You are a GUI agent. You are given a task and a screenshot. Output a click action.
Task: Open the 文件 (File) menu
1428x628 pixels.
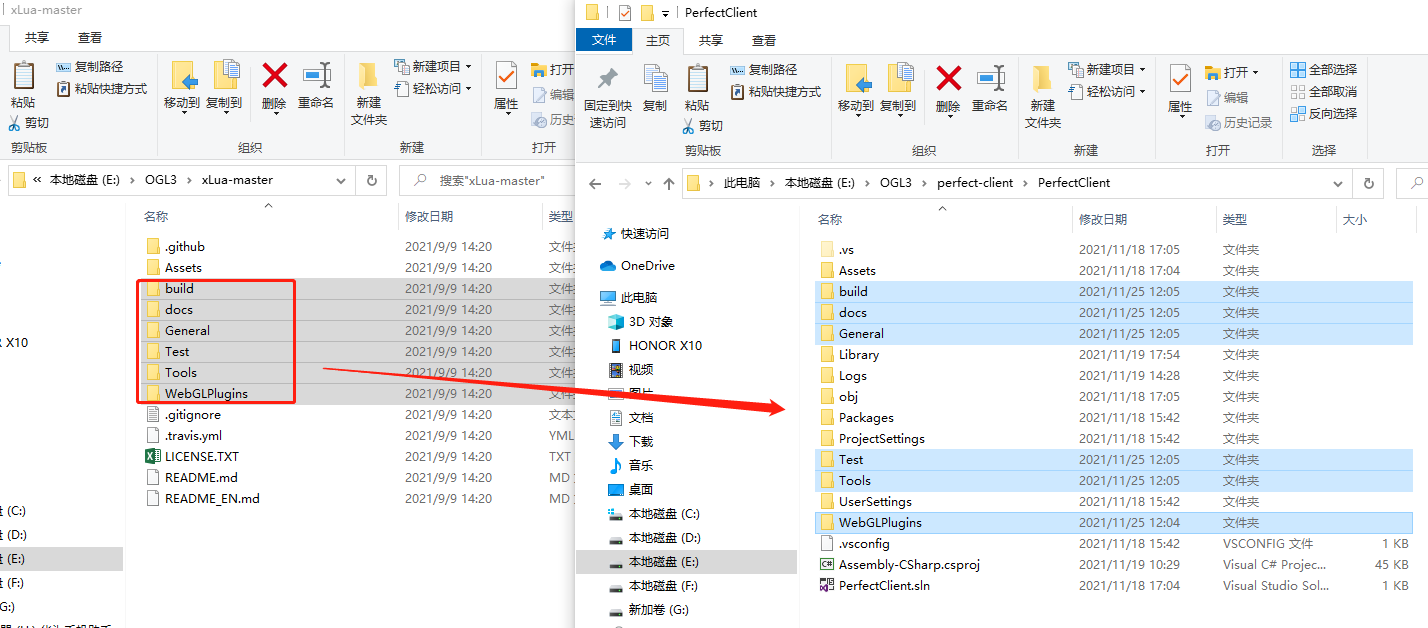click(x=604, y=40)
